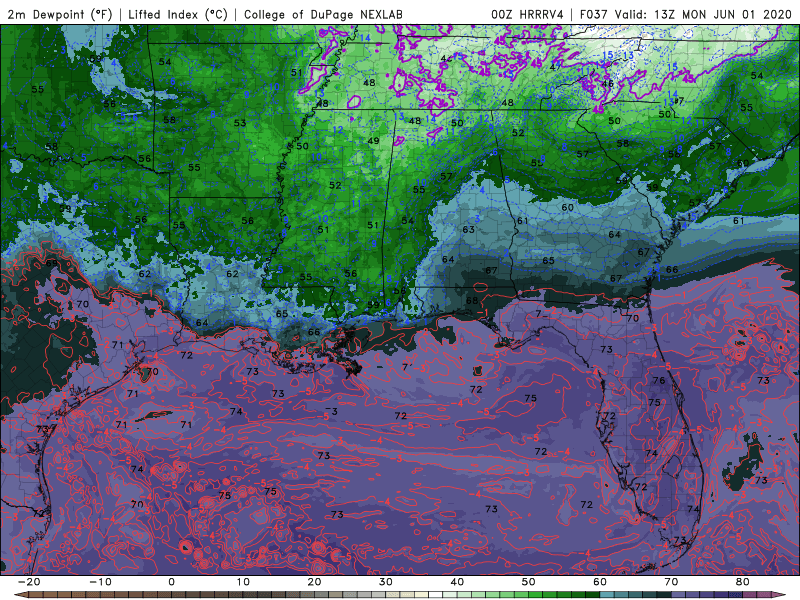Click the 40 label on the color scale
This screenshot has height=600, width=800.
[x=457, y=582]
